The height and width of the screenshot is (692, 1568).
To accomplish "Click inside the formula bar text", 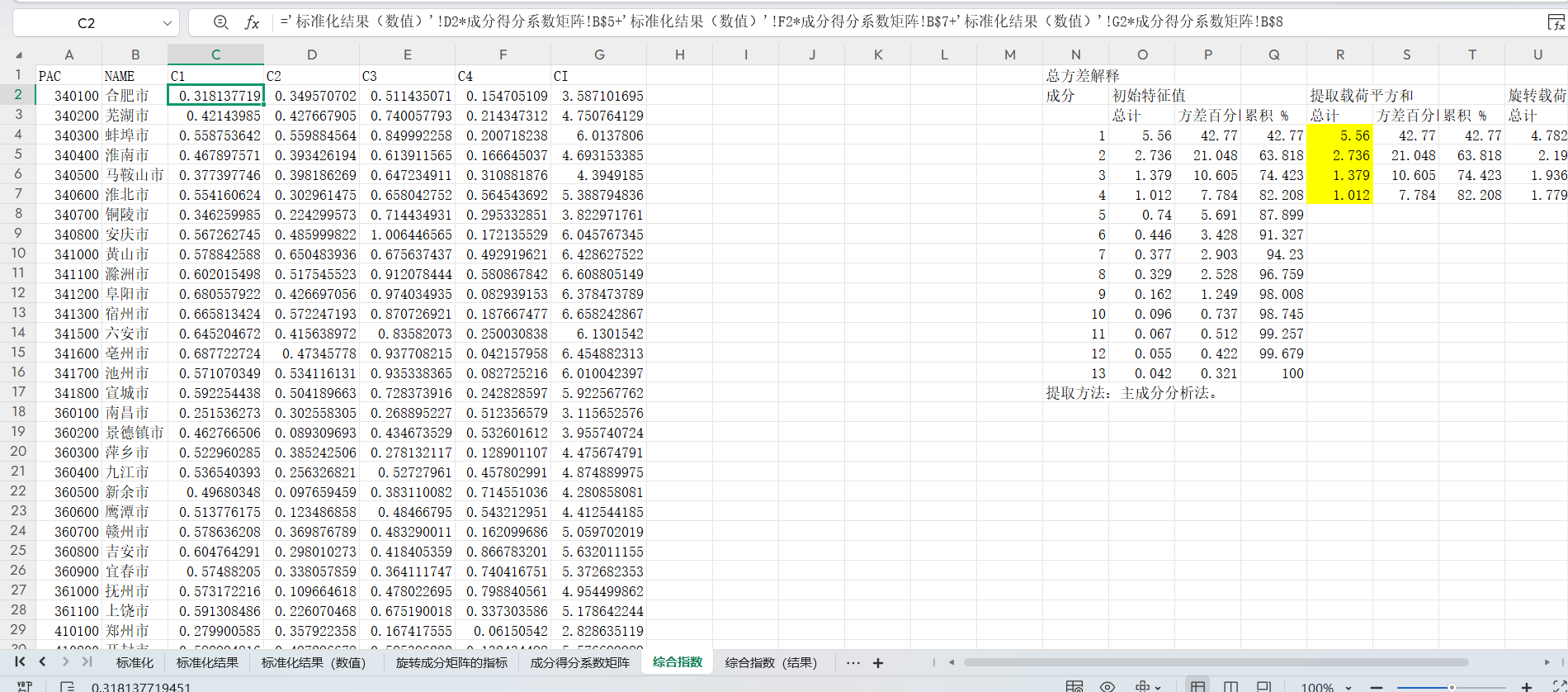I will (782, 21).
